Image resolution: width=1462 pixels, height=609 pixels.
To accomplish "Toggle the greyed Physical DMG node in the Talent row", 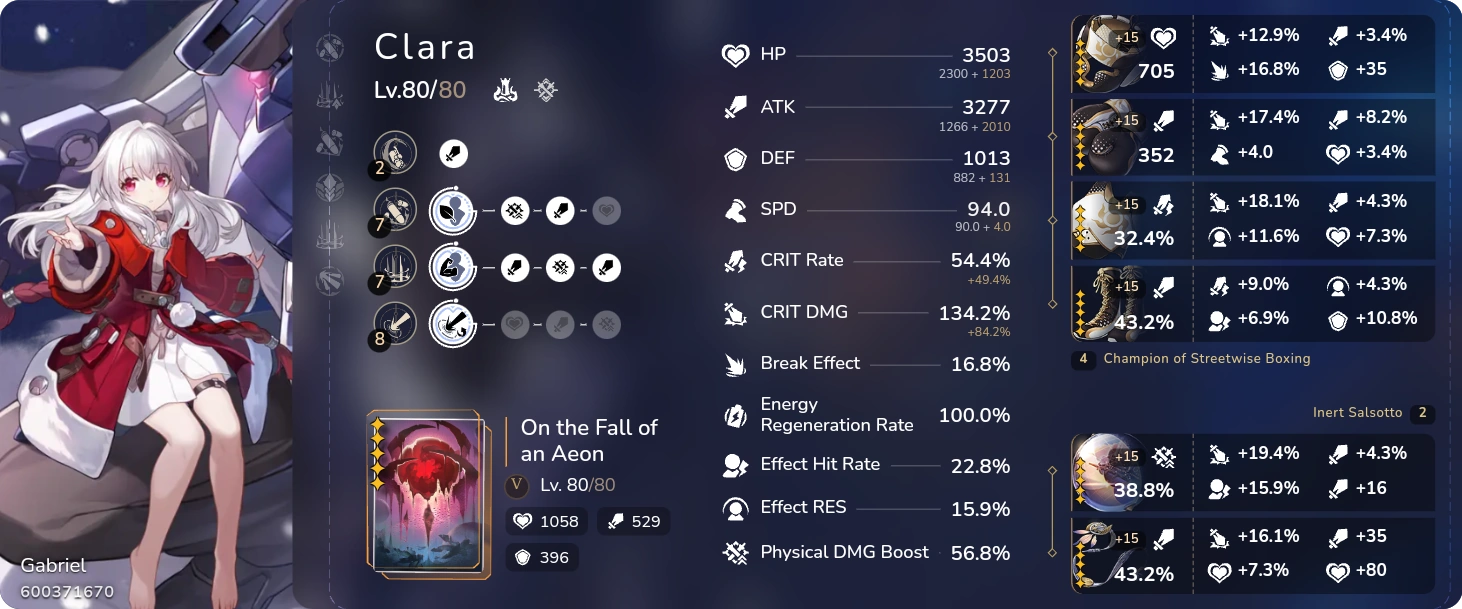I will [x=605, y=322].
